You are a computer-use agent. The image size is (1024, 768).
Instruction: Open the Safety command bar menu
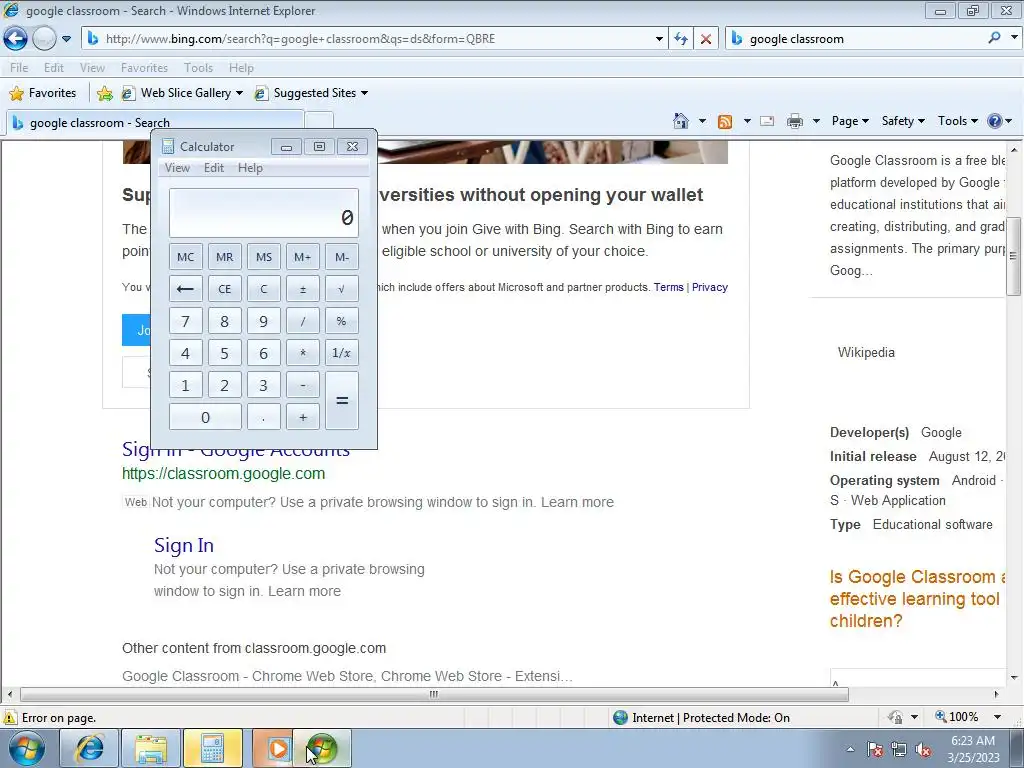point(903,121)
